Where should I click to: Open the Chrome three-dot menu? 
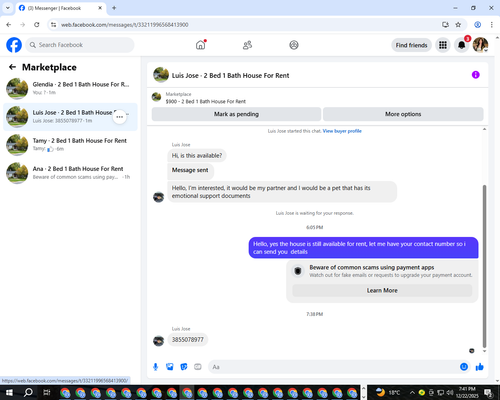pyautogui.click(x=492, y=25)
